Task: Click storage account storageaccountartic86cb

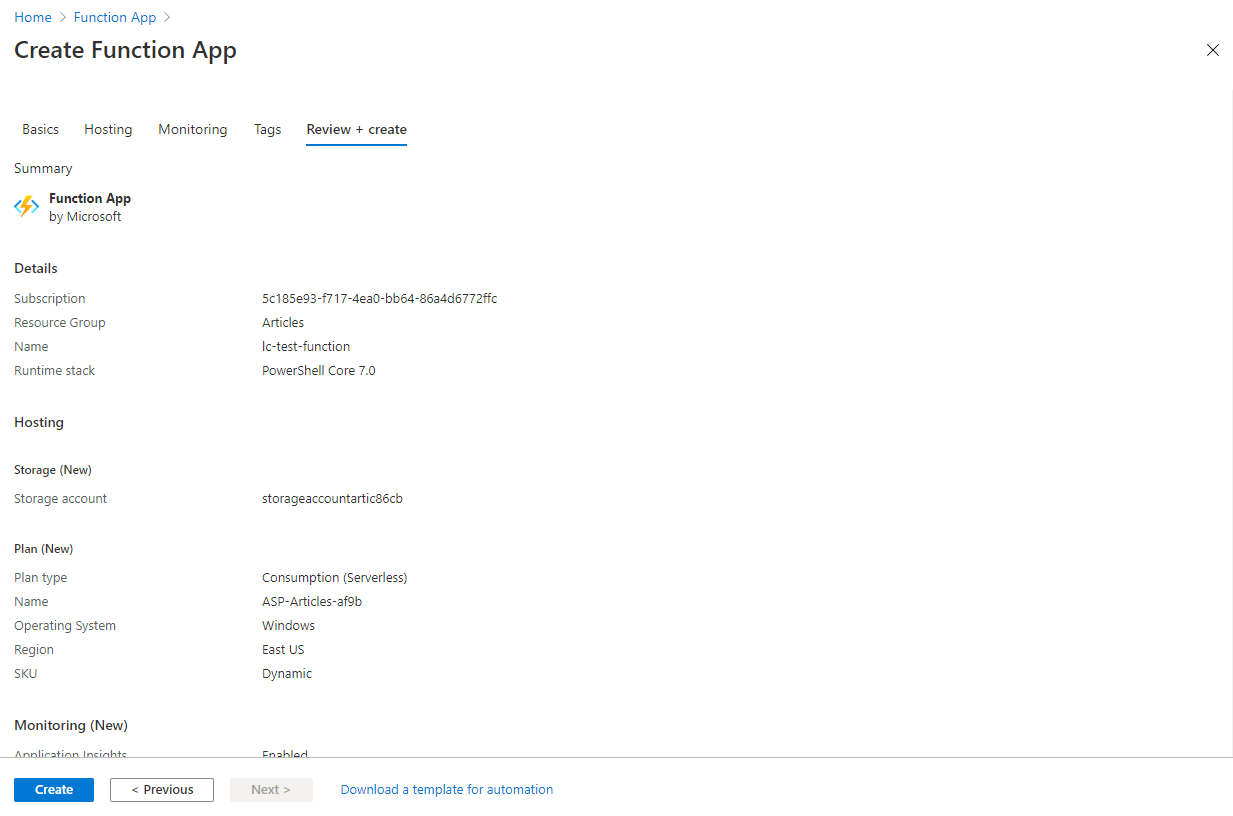Action: 332,498
